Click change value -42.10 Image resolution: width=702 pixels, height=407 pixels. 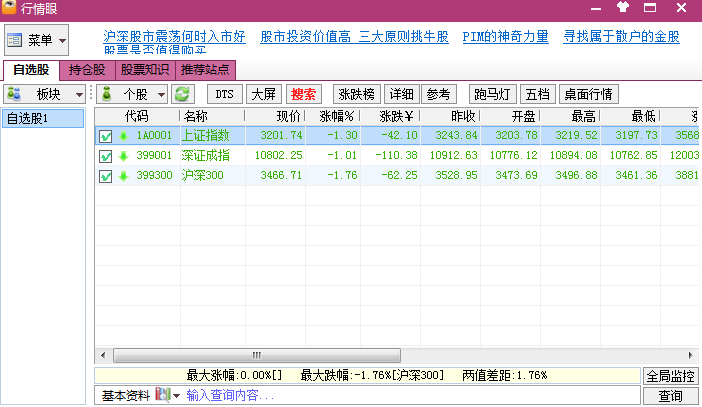point(399,135)
